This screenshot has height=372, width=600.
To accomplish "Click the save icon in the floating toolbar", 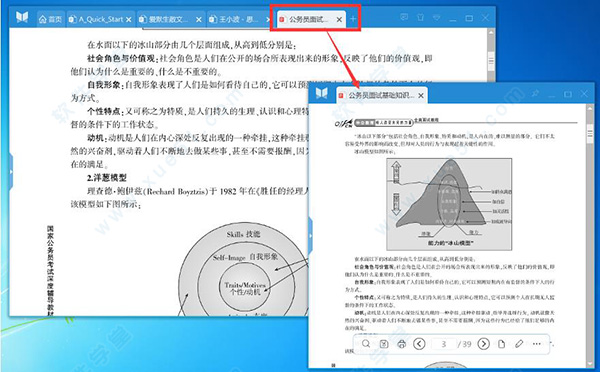I will pos(384,344).
